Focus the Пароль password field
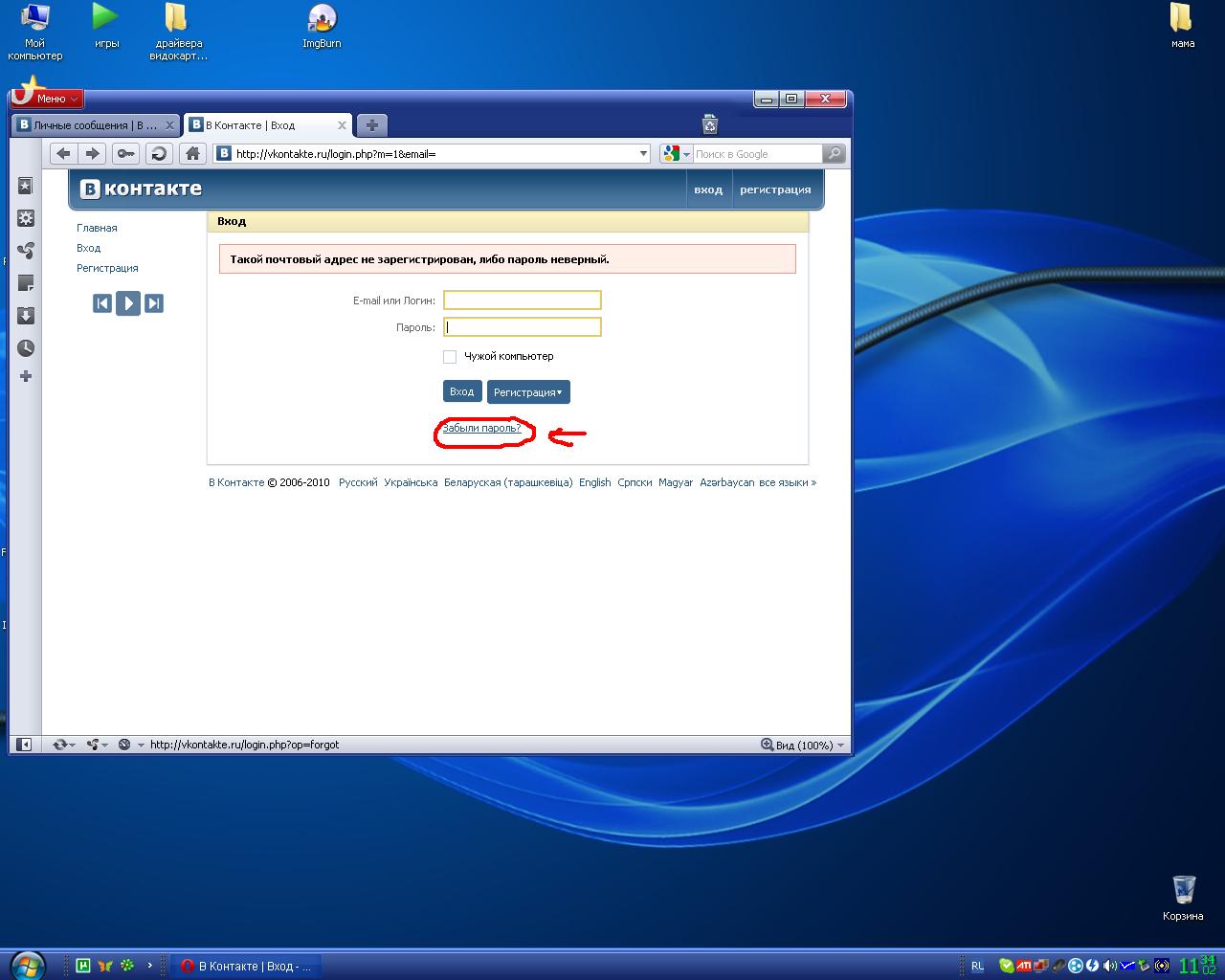Screen dimensions: 1225x980 [523, 327]
